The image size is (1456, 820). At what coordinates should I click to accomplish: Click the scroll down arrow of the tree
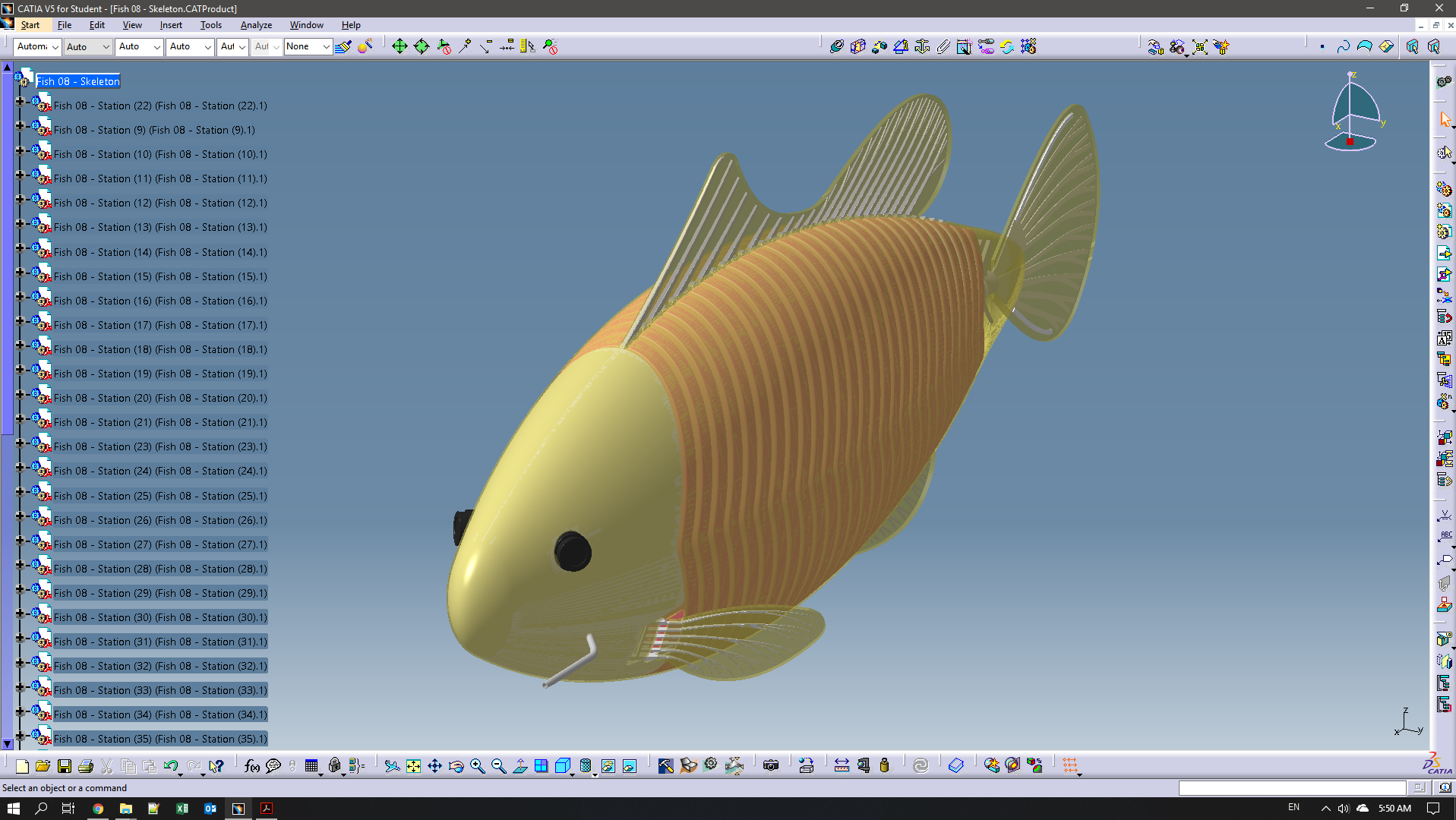[x=8, y=744]
